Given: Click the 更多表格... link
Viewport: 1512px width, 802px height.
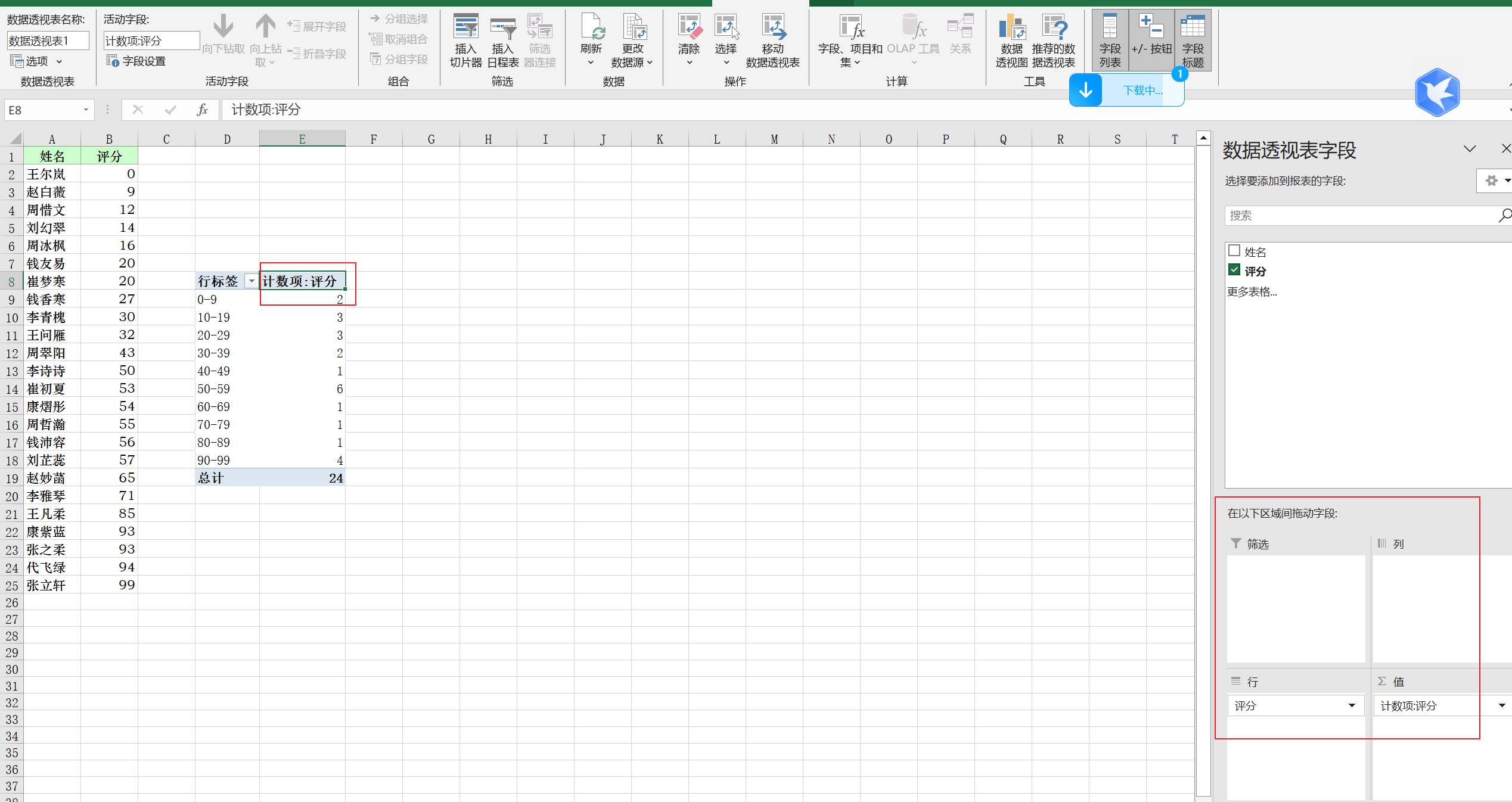Looking at the screenshot, I should pyautogui.click(x=1252, y=292).
